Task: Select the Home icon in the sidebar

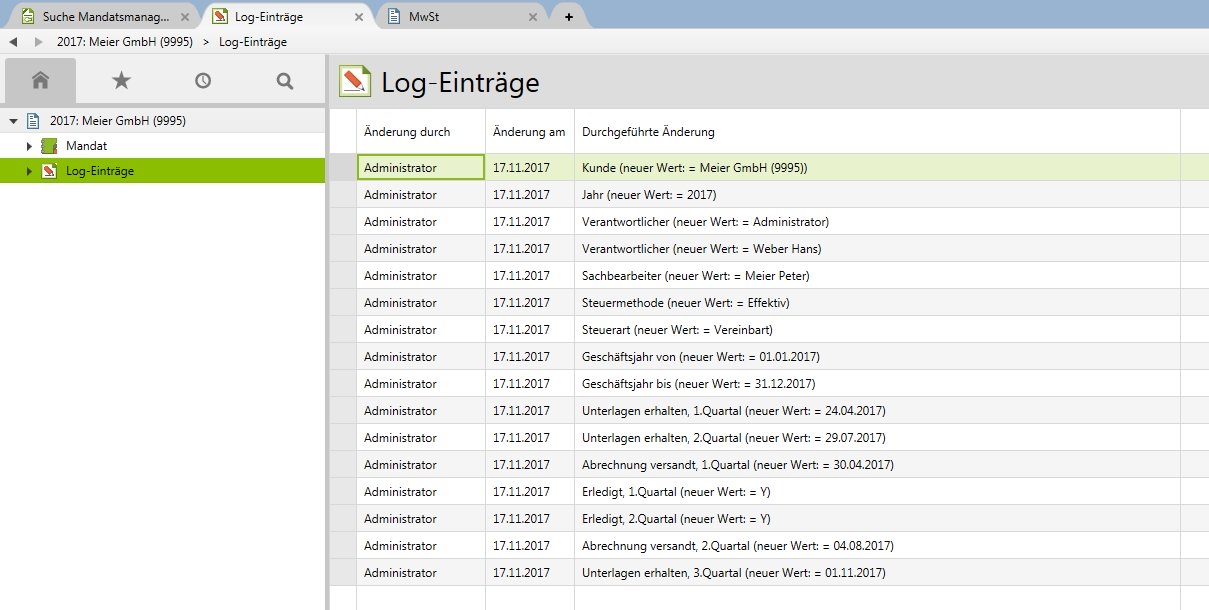Action: pos(40,79)
